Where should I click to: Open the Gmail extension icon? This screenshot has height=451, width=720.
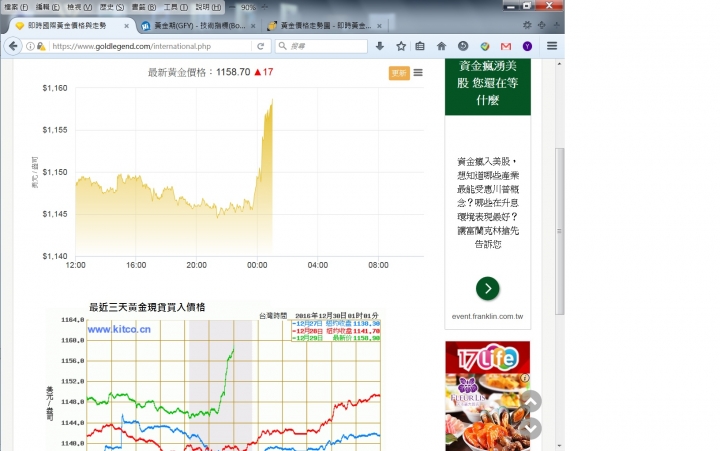tap(506, 46)
